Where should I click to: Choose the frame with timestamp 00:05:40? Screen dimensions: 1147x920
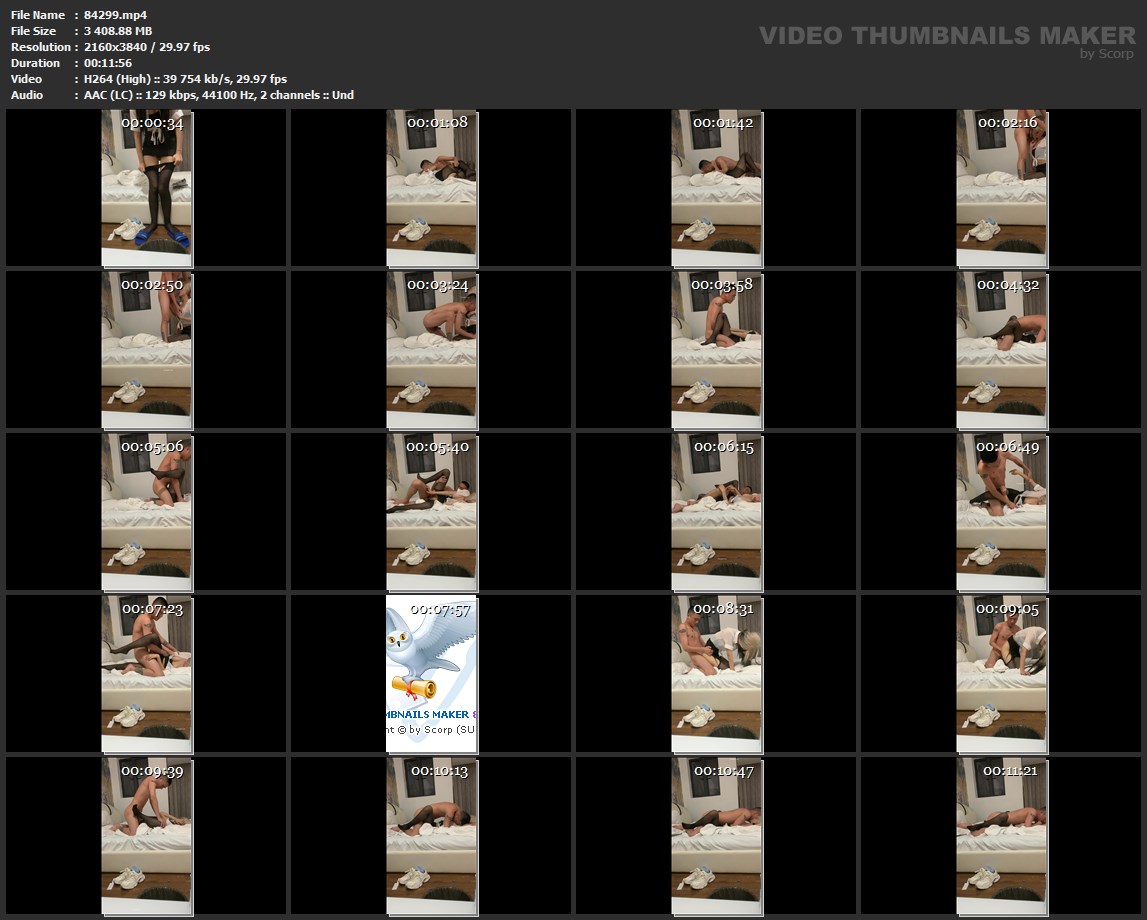click(431, 512)
